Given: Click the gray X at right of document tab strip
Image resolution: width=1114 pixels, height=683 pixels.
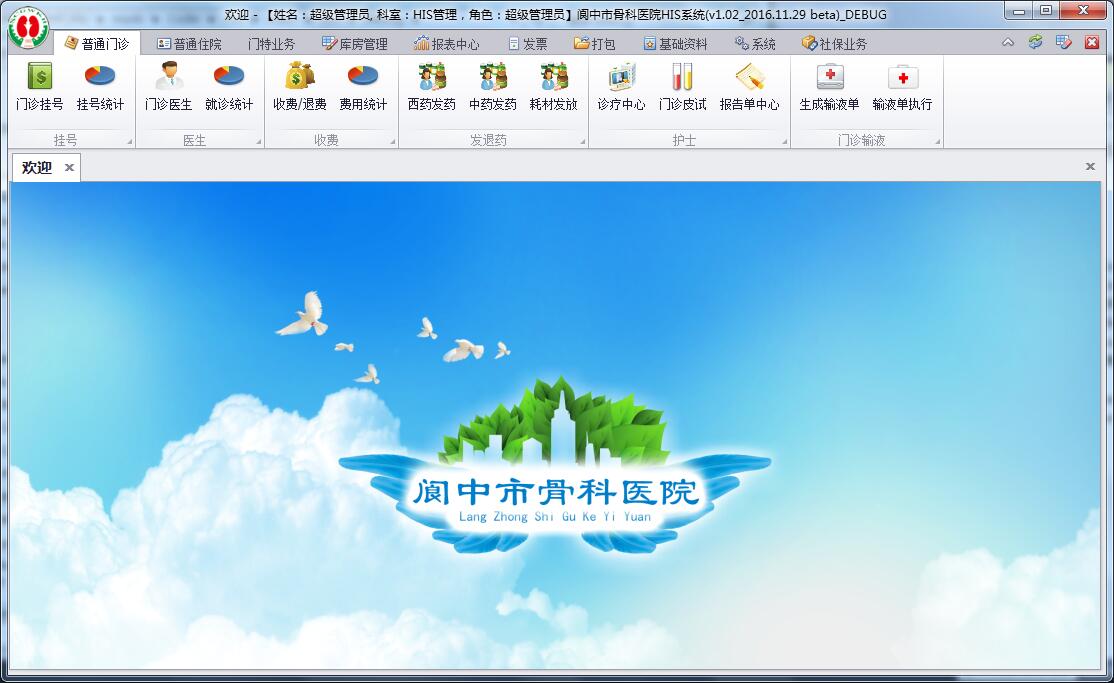Looking at the screenshot, I should (1090, 166).
